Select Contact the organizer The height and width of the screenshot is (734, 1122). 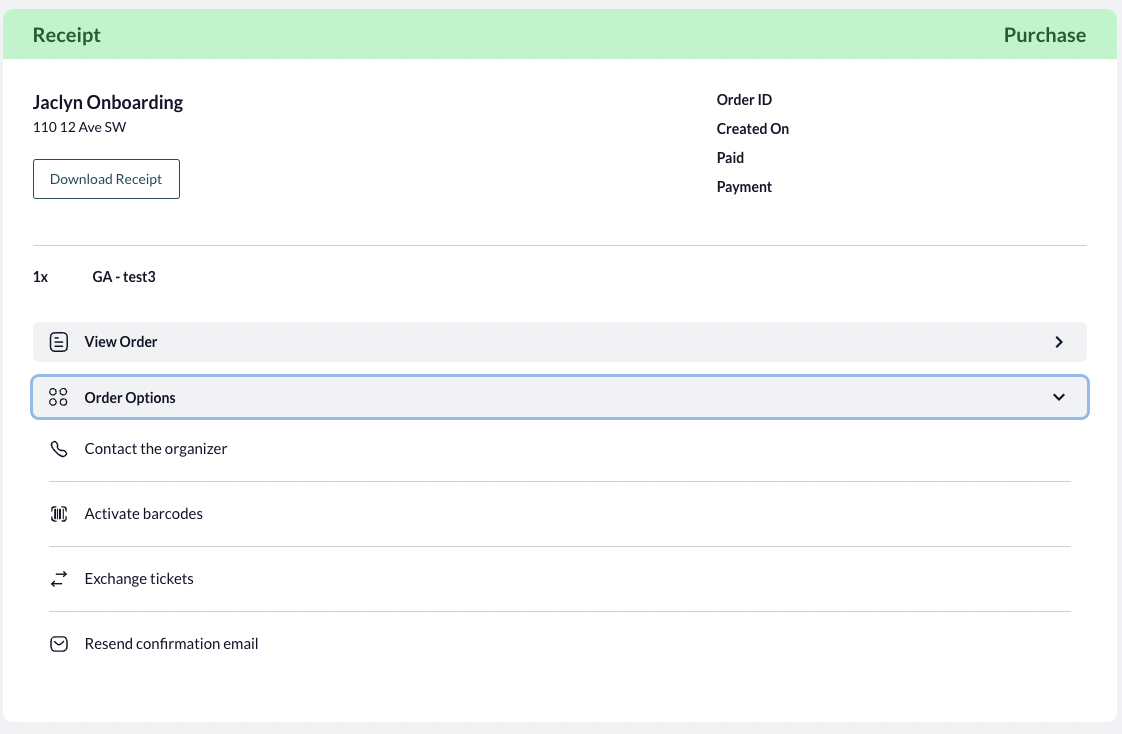pos(560,449)
